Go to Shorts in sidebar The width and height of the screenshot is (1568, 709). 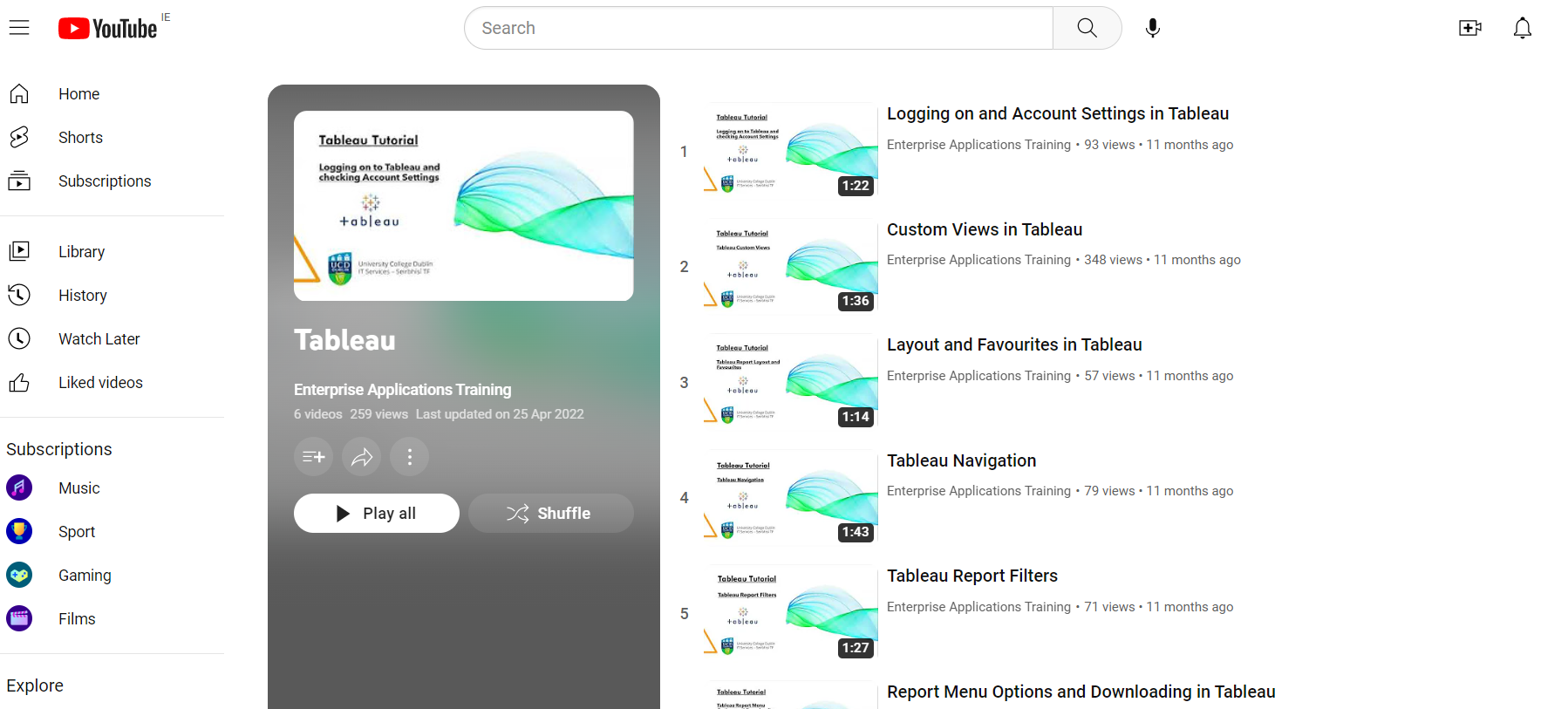click(80, 138)
